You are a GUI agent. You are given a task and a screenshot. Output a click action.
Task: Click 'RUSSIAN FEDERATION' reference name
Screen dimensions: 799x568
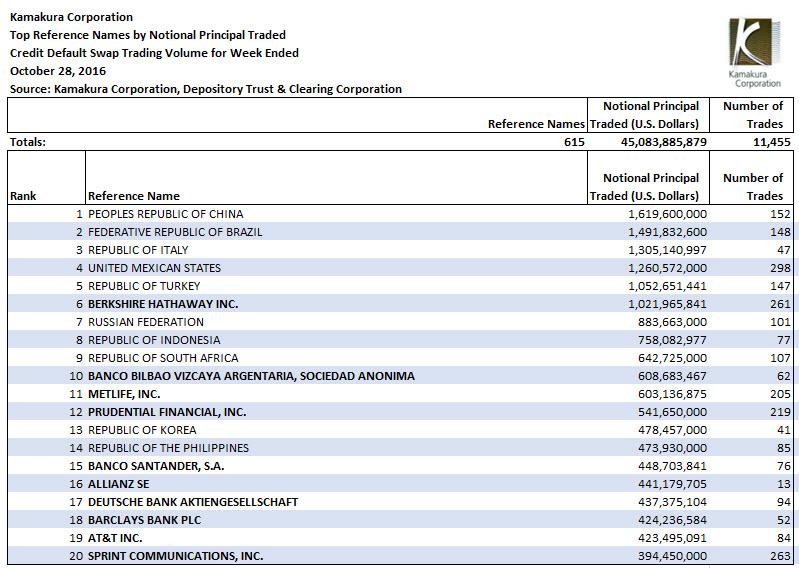coord(146,322)
